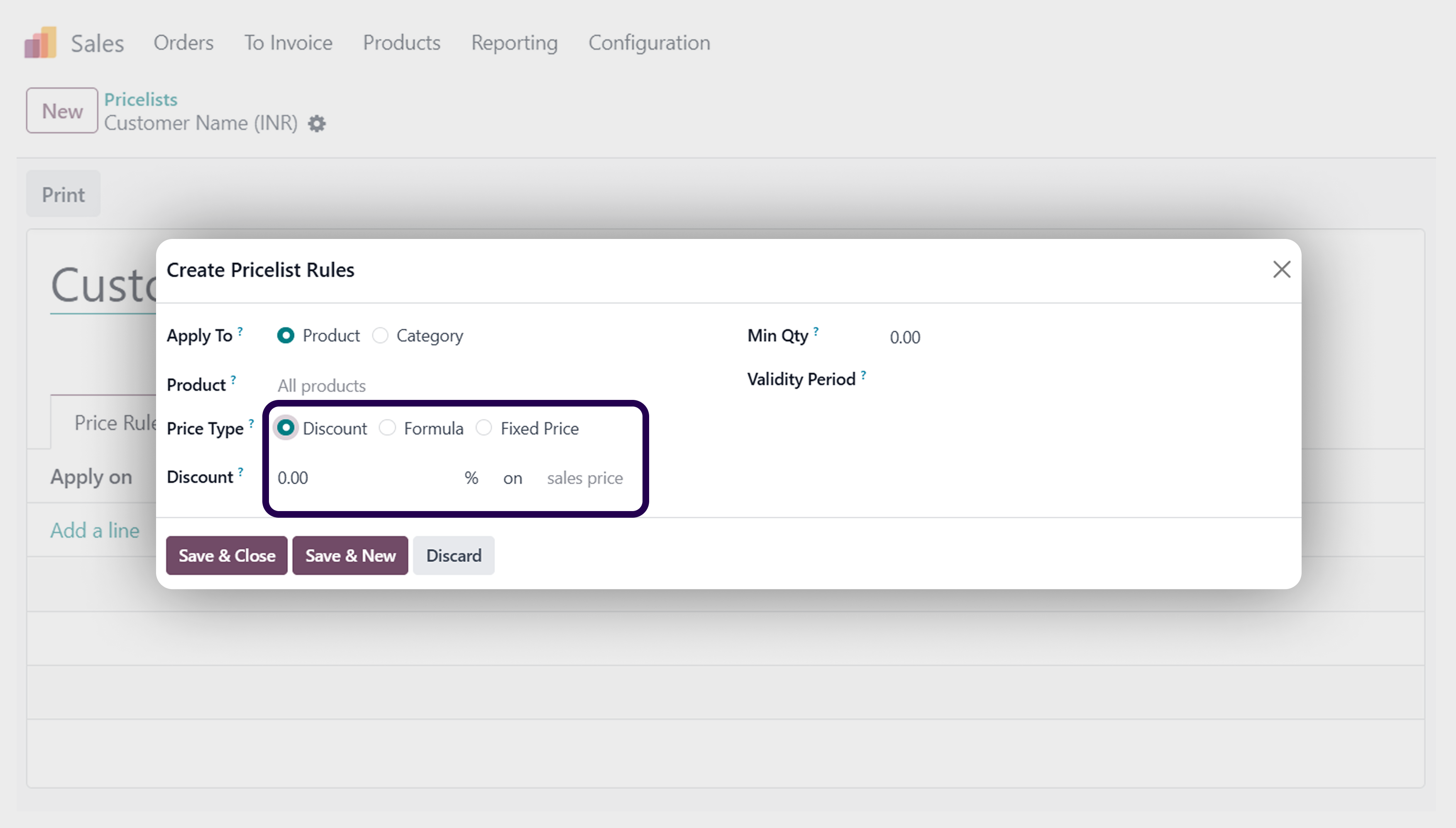This screenshot has width=1456, height=828.
Task: Open the Configuration menu
Action: [x=649, y=43]
